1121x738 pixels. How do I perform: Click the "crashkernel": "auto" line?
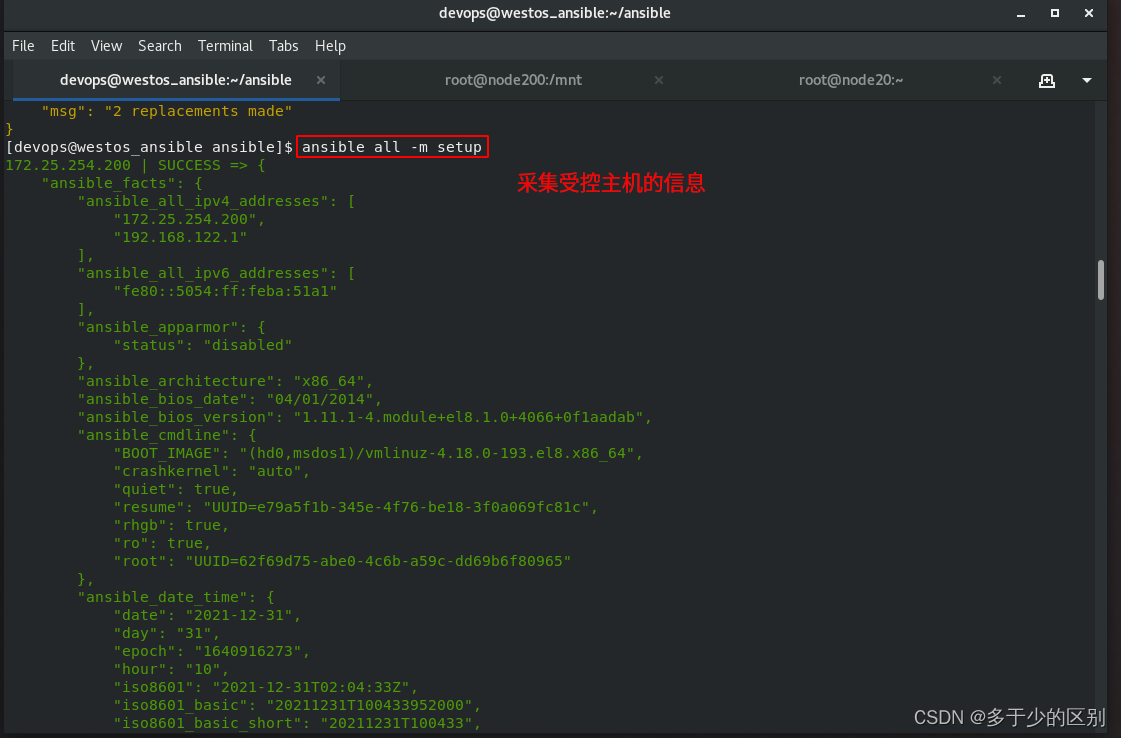coord(212,471)
